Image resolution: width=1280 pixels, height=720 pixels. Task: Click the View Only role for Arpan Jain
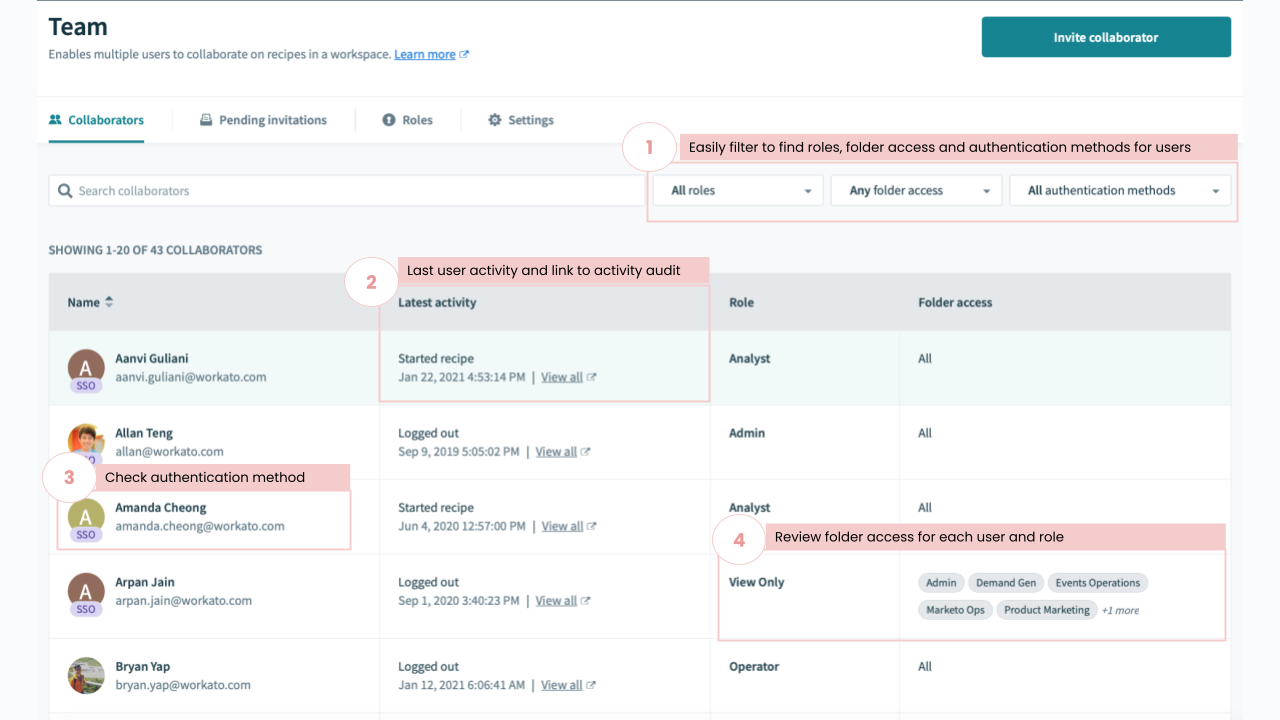(757, 582)
